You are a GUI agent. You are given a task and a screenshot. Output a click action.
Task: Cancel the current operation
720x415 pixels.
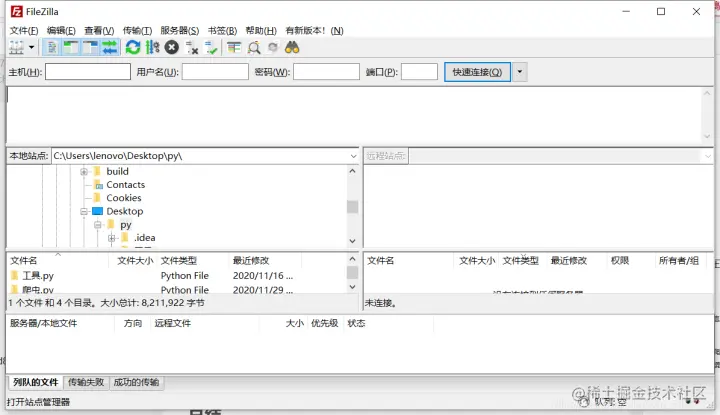coord(172,47)
